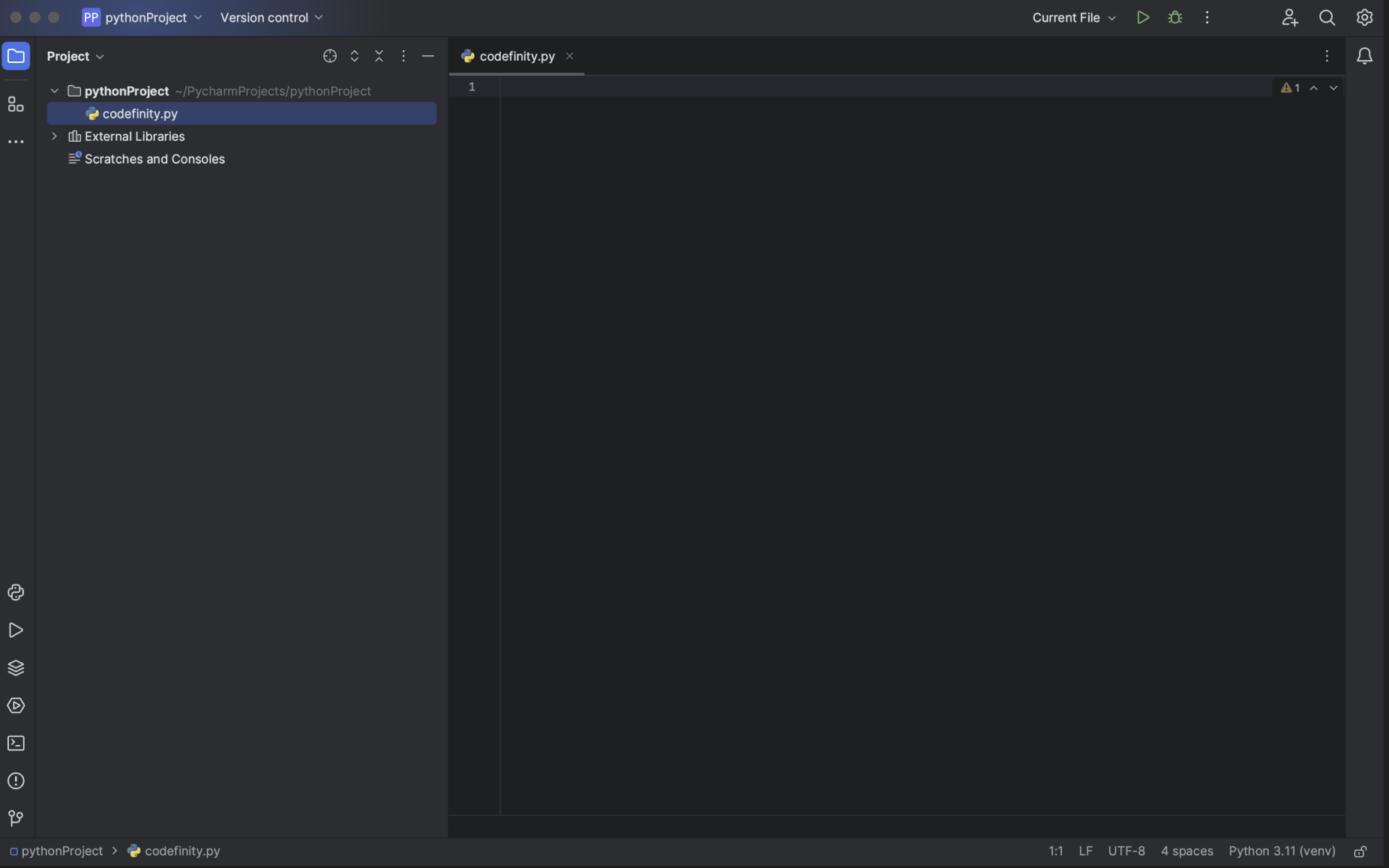Open the Python Console tool window
The image size is (1389, 868).
[16, 593]
